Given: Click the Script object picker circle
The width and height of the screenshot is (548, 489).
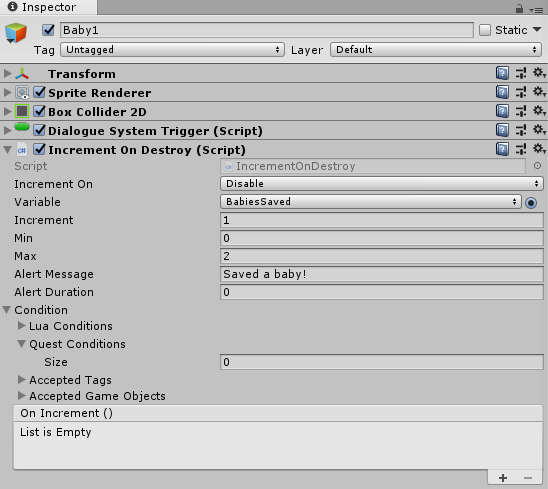Looking at the screenshot, I should [x=538, y=166].
